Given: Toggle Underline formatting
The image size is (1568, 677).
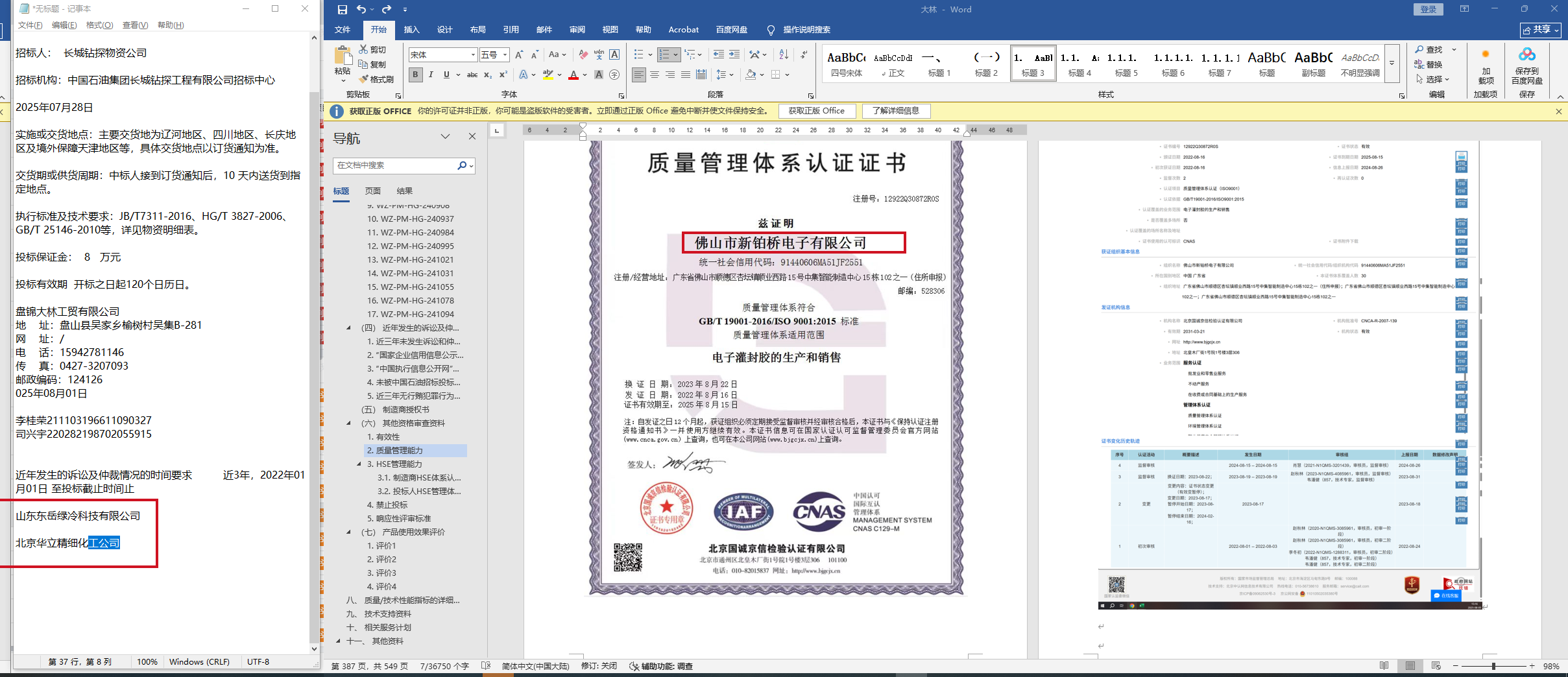Looking at the screenshot, I should pos(446,75).
